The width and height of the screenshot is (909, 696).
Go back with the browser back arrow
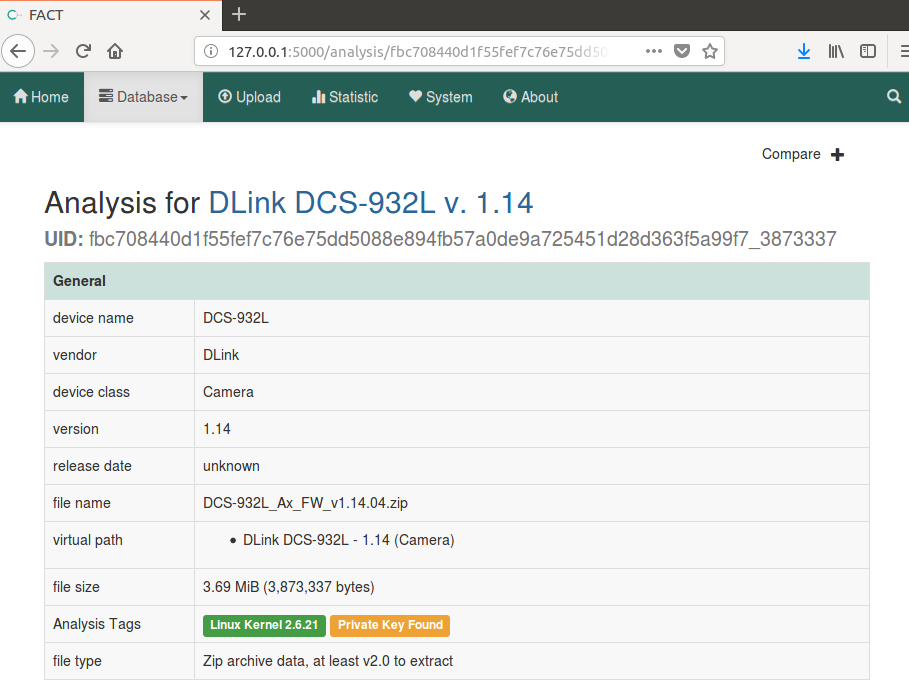click(x=19, y=52)
